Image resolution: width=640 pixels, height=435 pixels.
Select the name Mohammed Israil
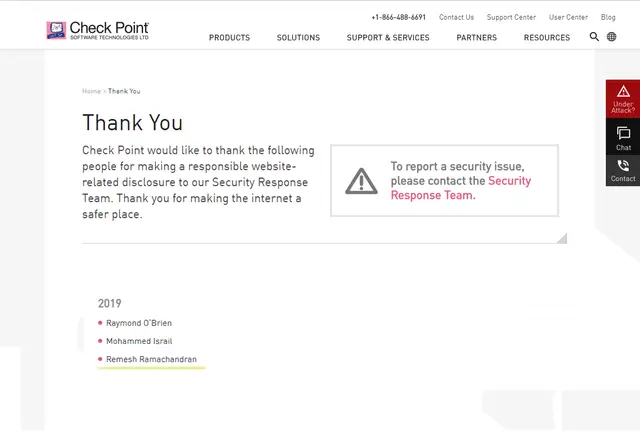139,341
